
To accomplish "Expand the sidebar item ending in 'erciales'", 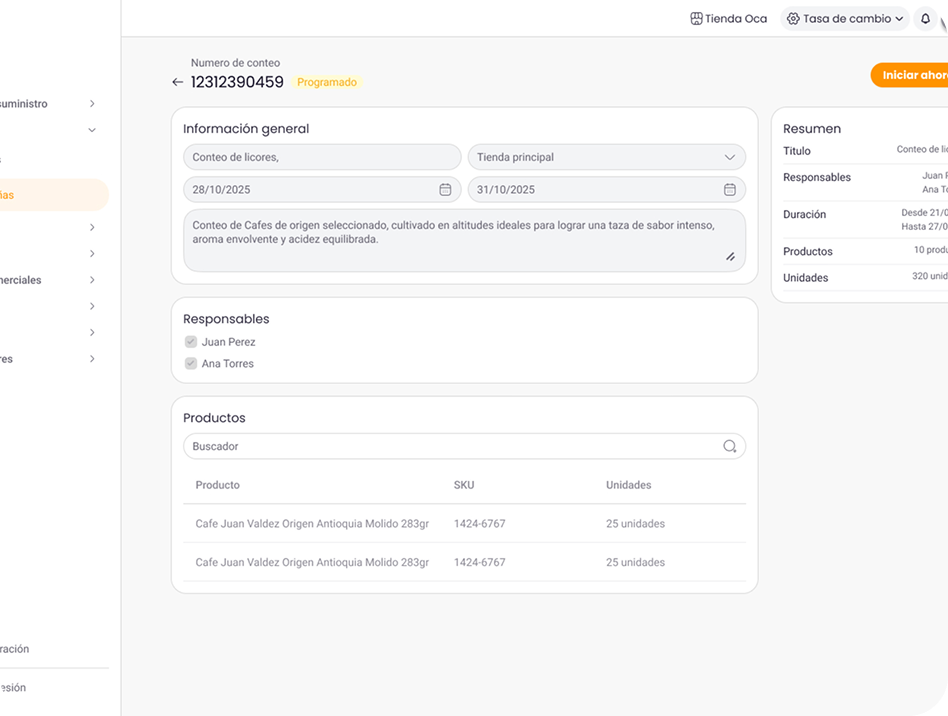I will (92, 280).
